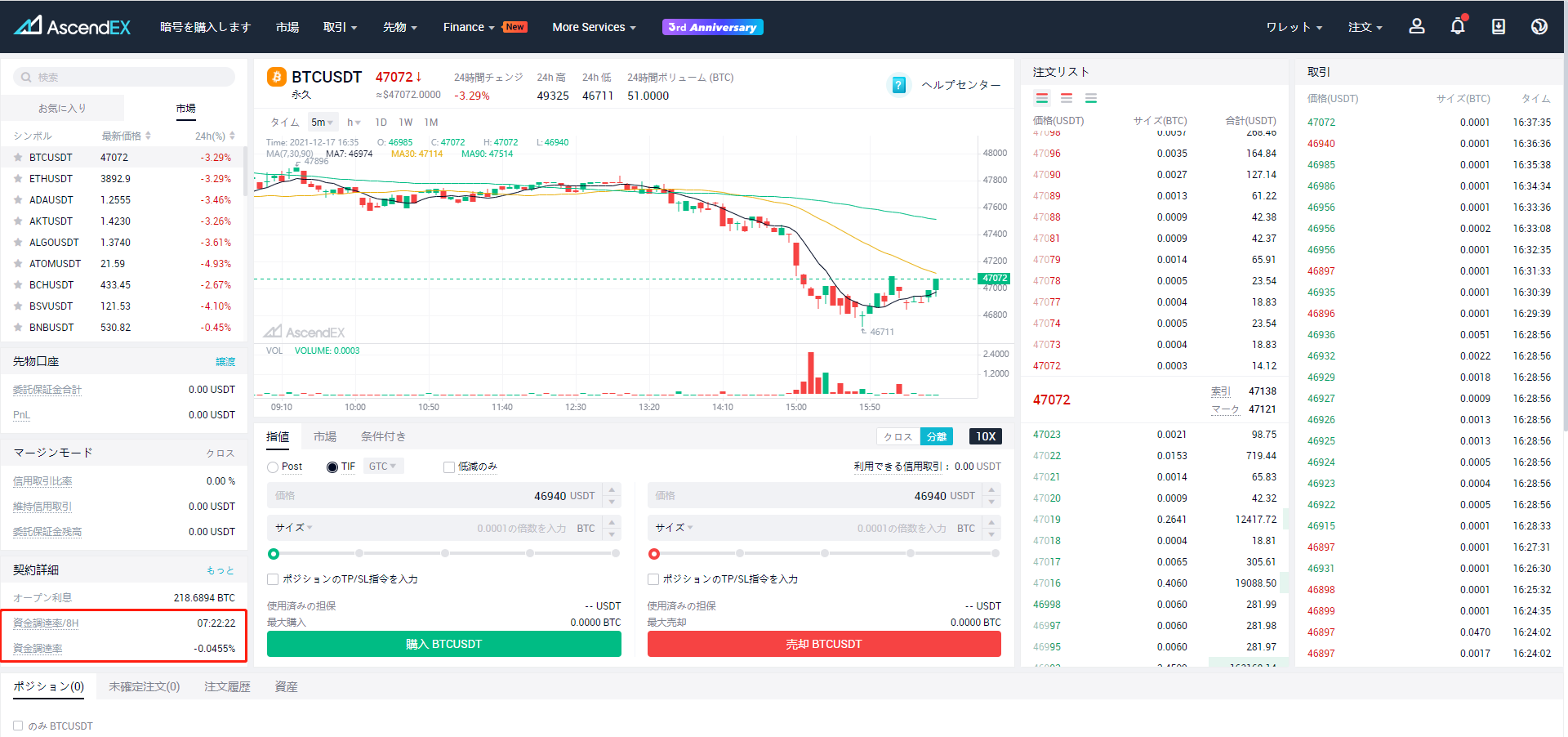Open the More Services dropdown
This screenshot has height=737, width=1568.
[x=594, y=27]
